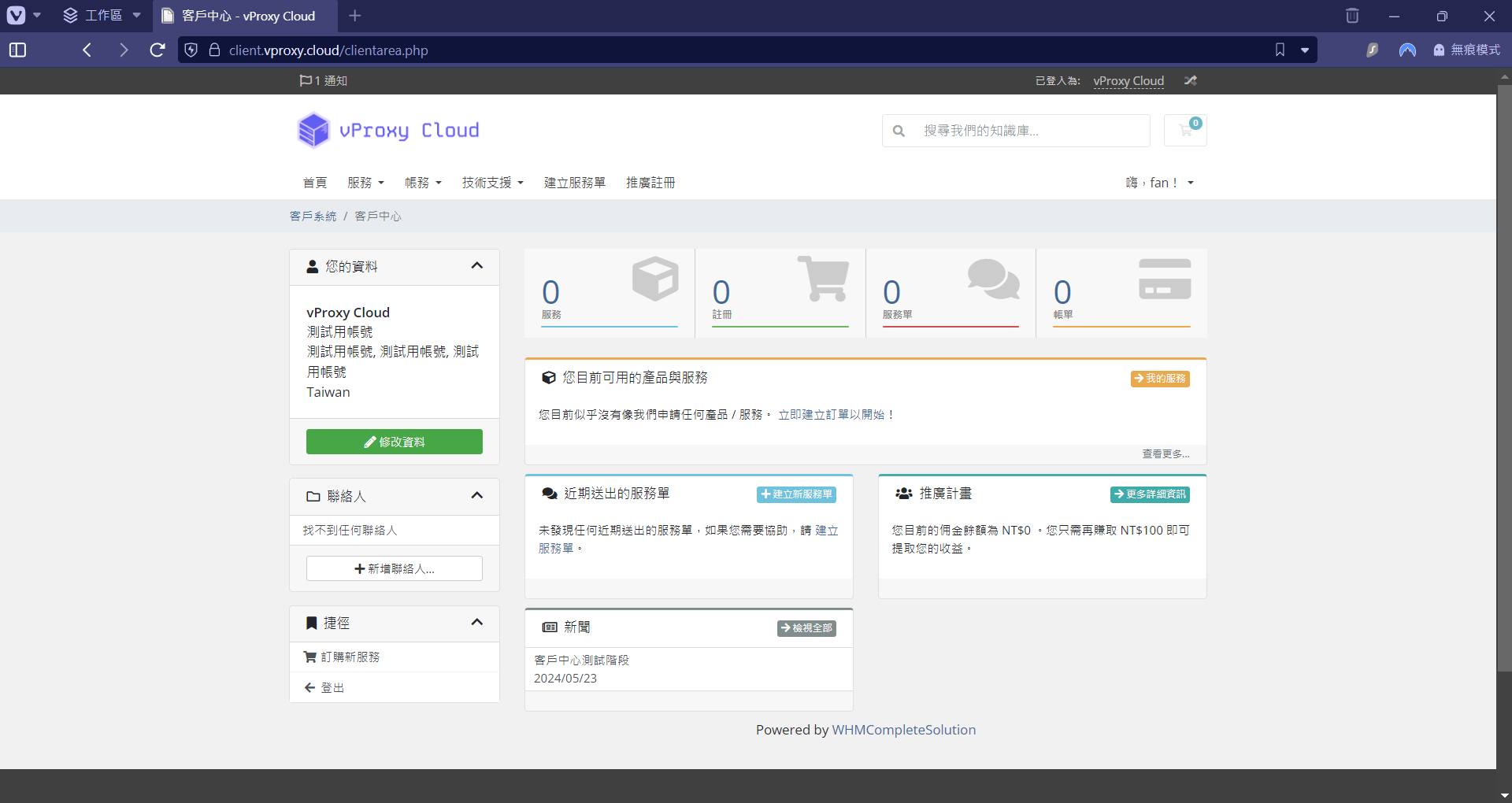1512x803 pixels.
Task: Click the 修改資料 green button
Action: coord(394,442)
